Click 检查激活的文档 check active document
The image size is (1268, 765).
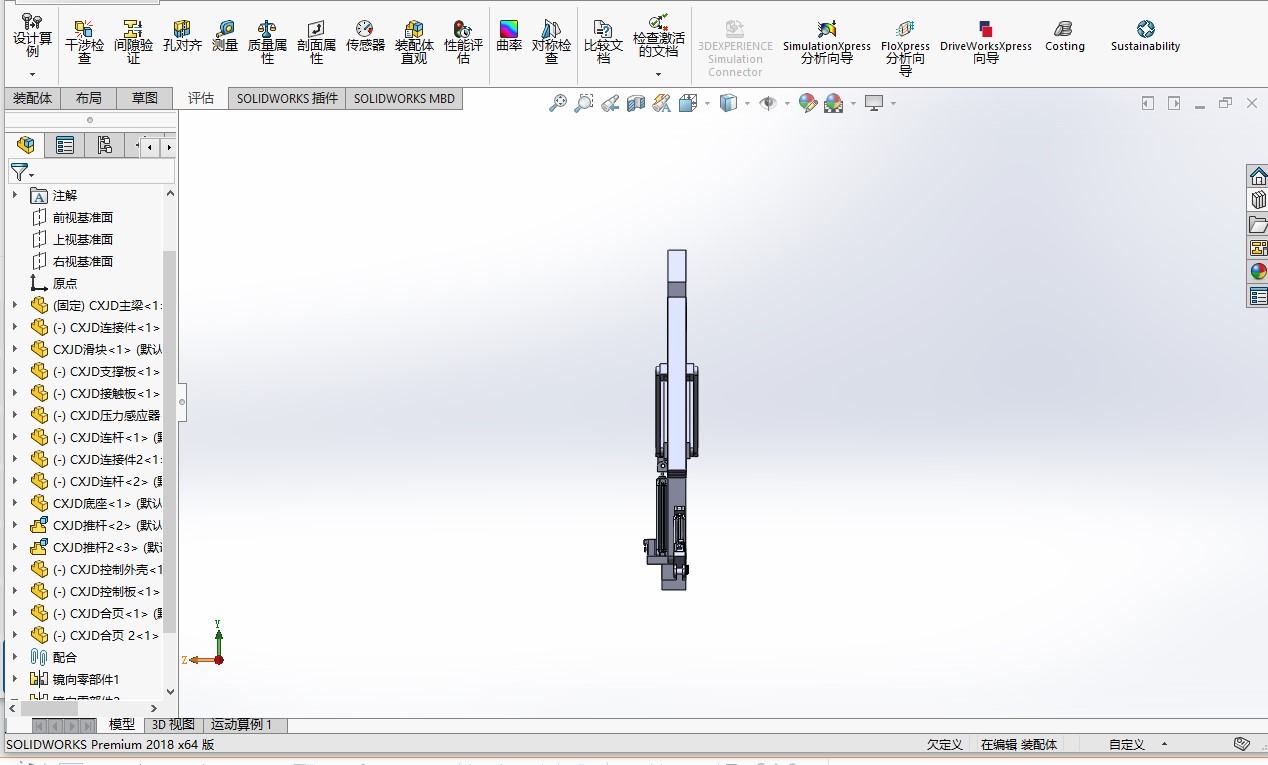(658, 36)
